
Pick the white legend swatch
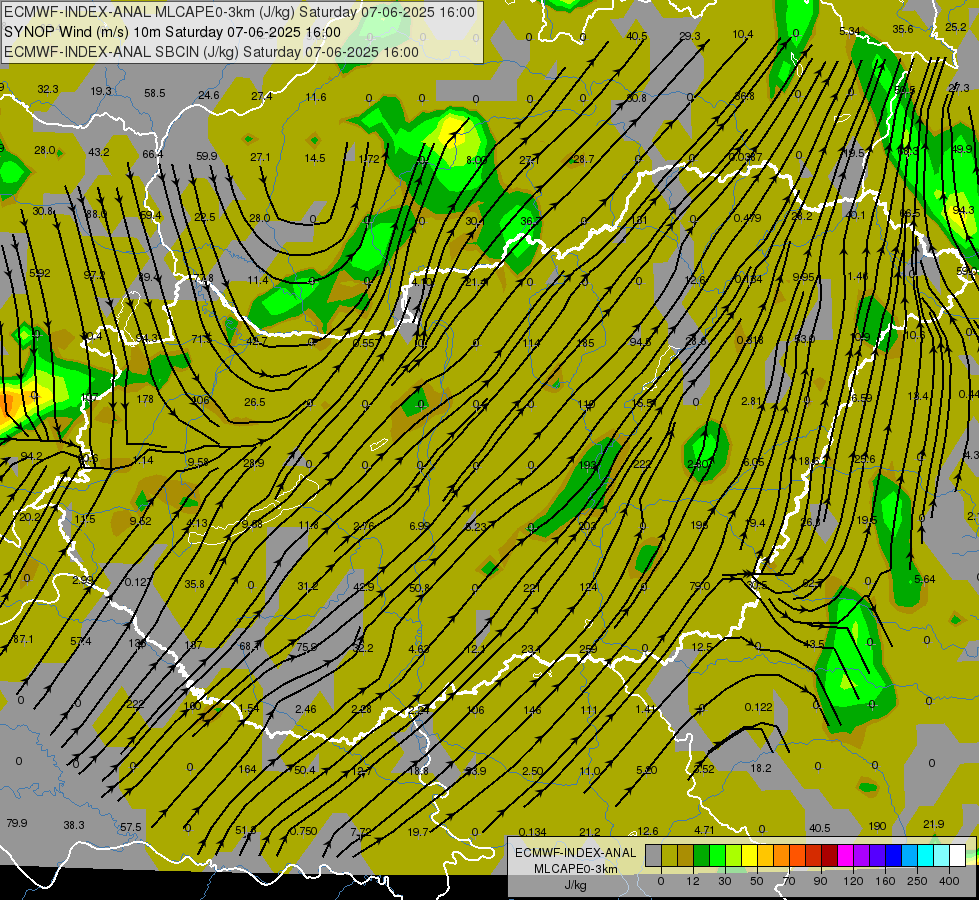pos(958,856)
